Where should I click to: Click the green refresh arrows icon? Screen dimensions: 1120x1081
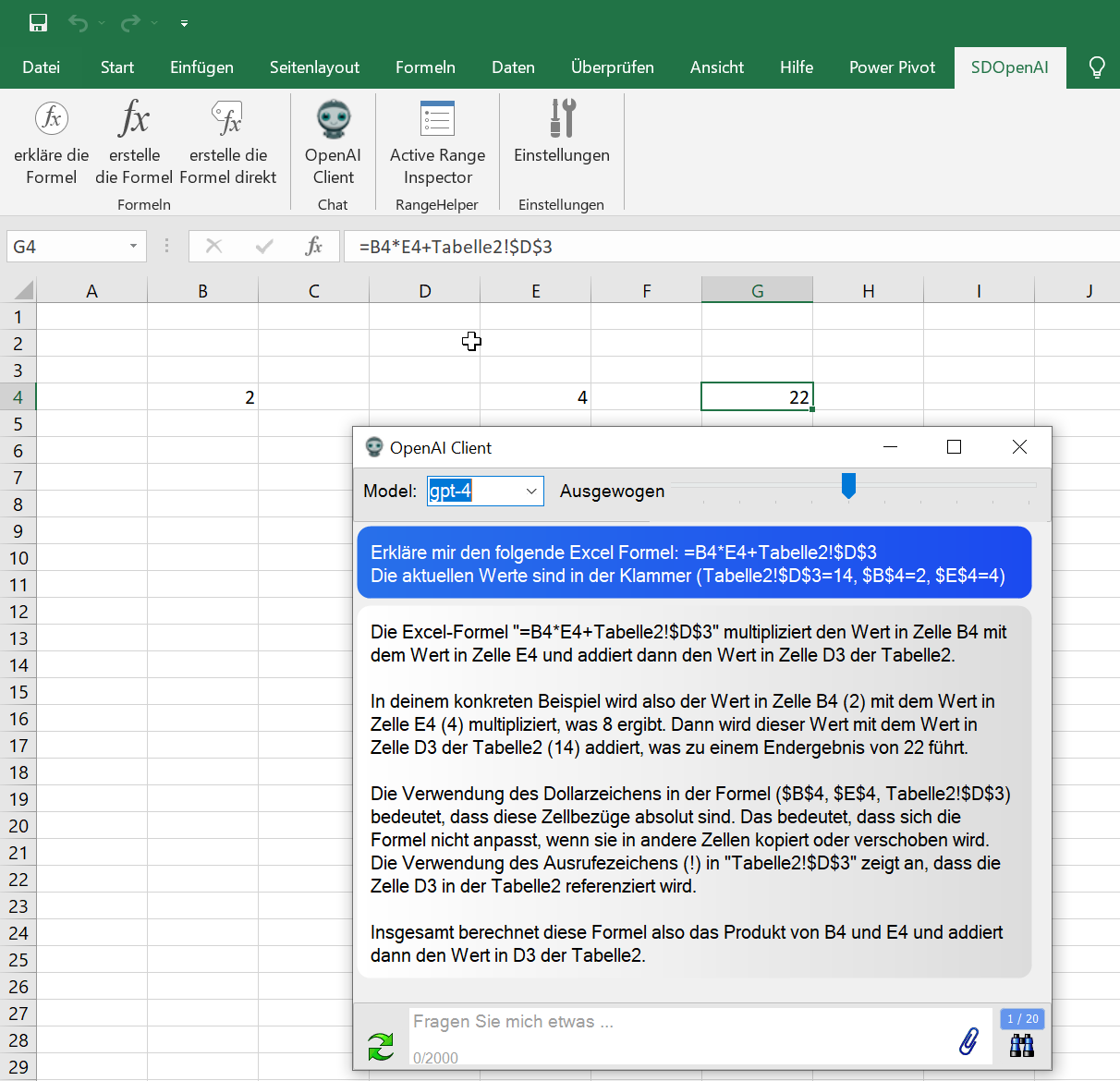coord(380,1046)
